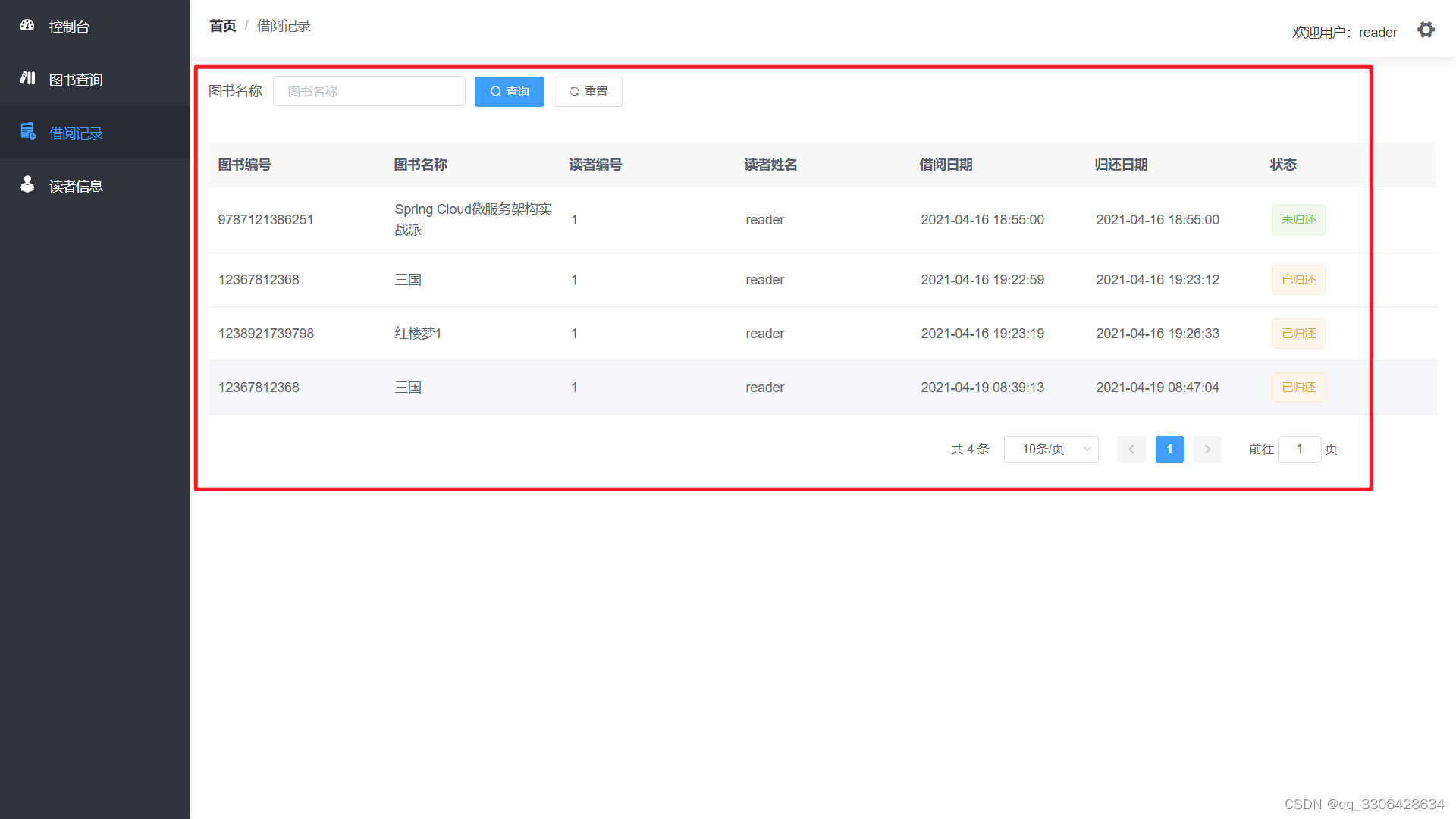The image size is (1456, 819).
Task: Click the dashboard icon beside 控制台
Action: (x=27, y=25)
